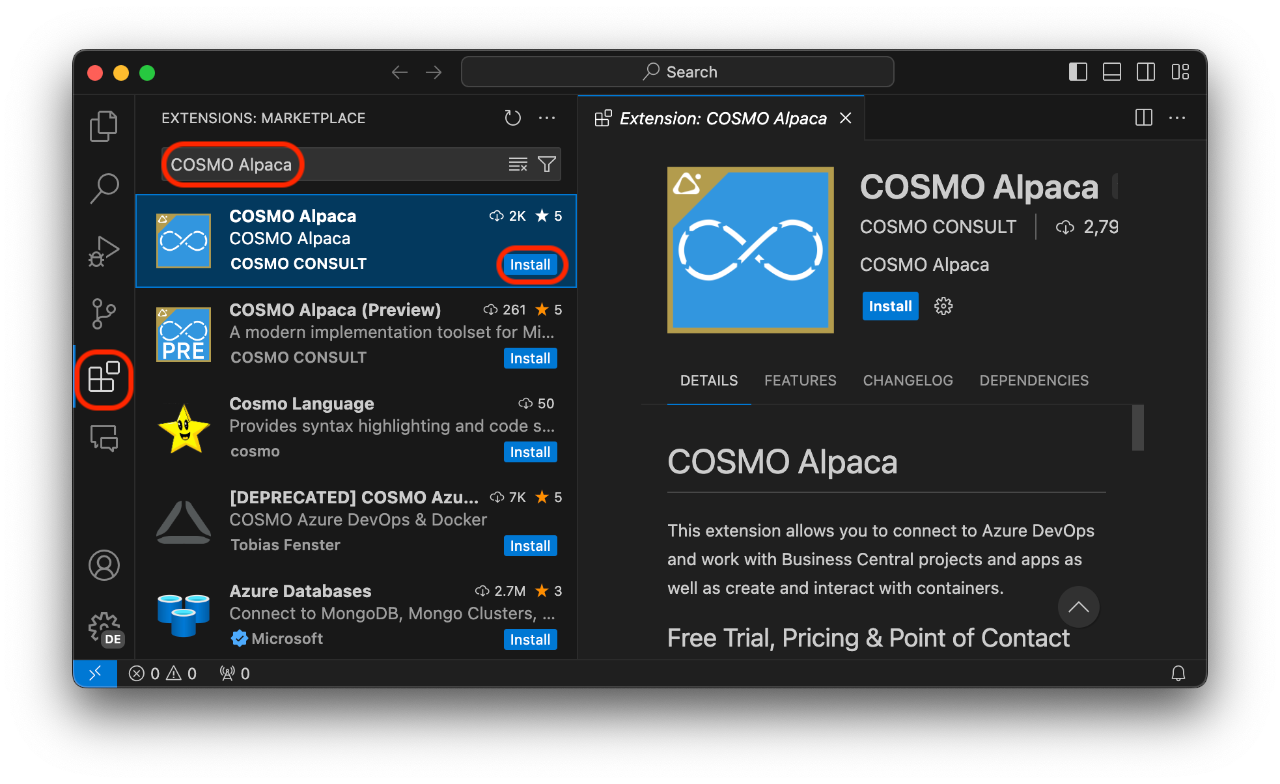Open the editor More Actions menu

[1177, 117]
